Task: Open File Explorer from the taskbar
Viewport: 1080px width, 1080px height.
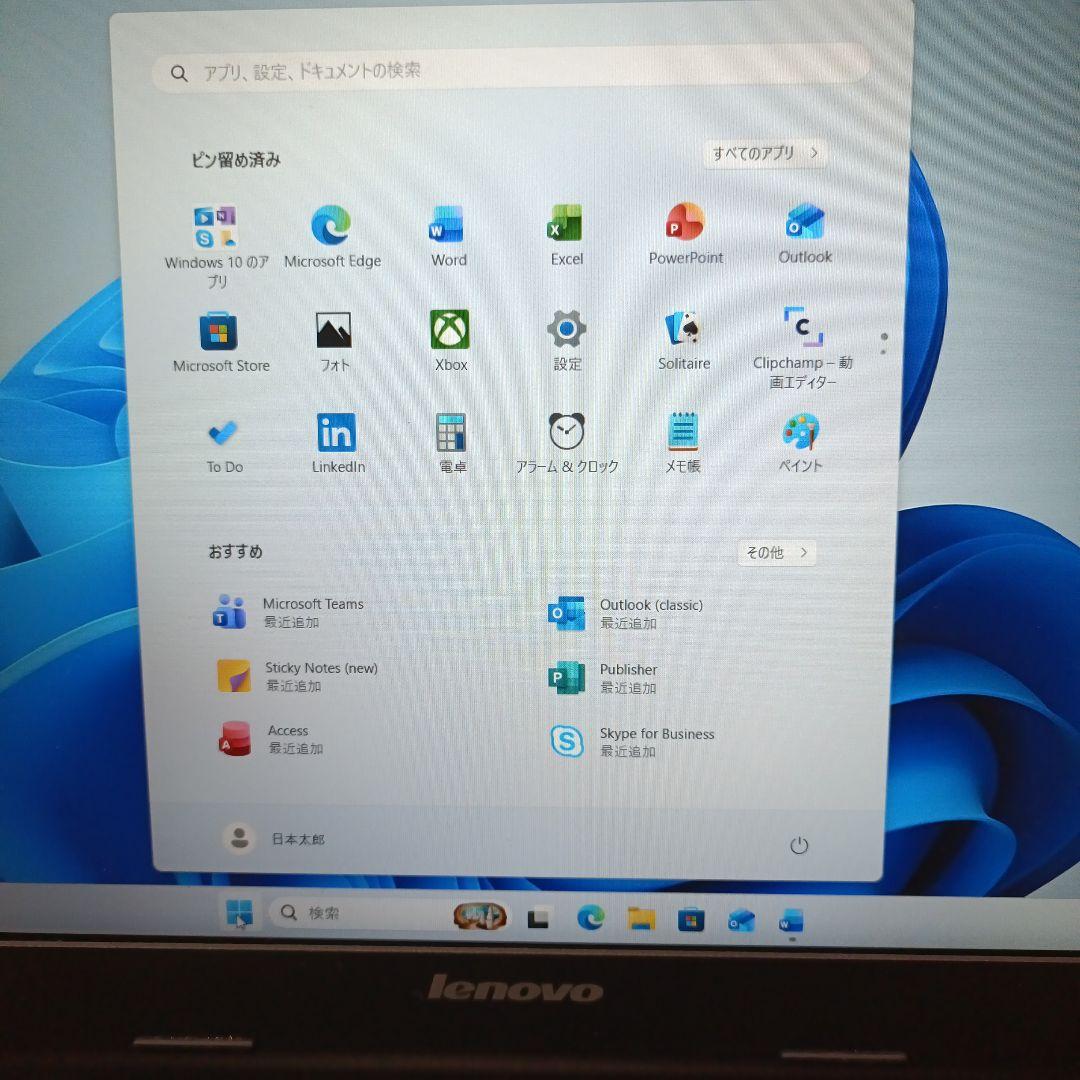Action: (641, 919)
